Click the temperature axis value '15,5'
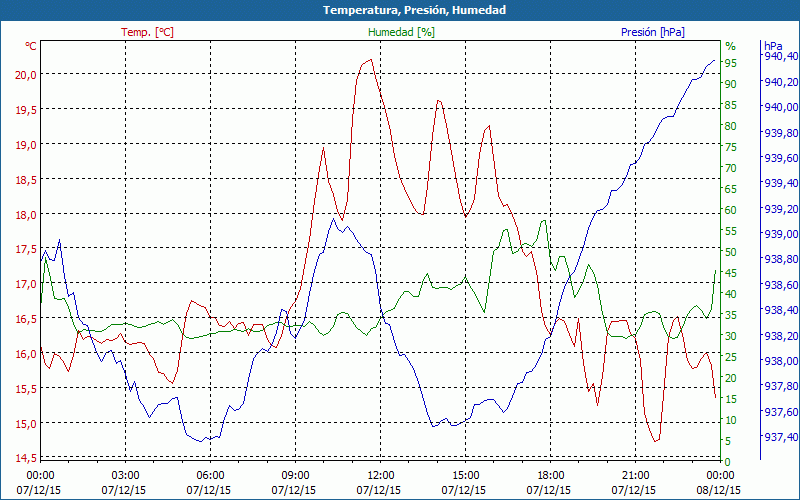Image resolution: width=800 pixels, height=500 pixels. (x=26, y=389)
